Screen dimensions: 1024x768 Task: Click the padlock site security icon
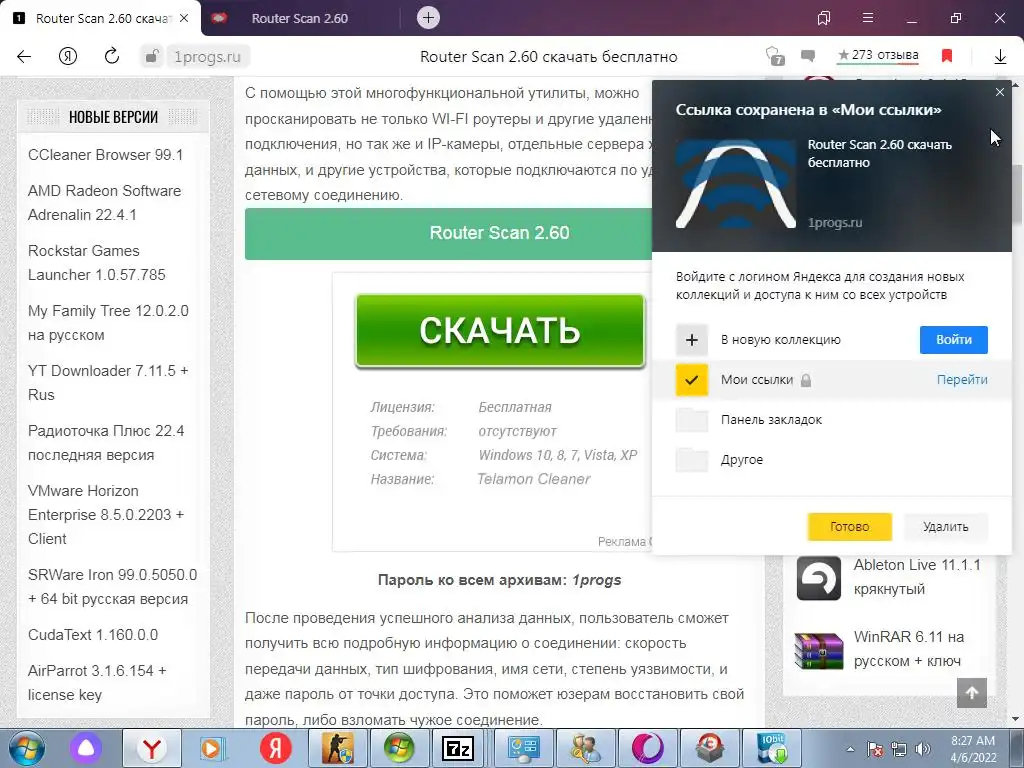[152, 57]
